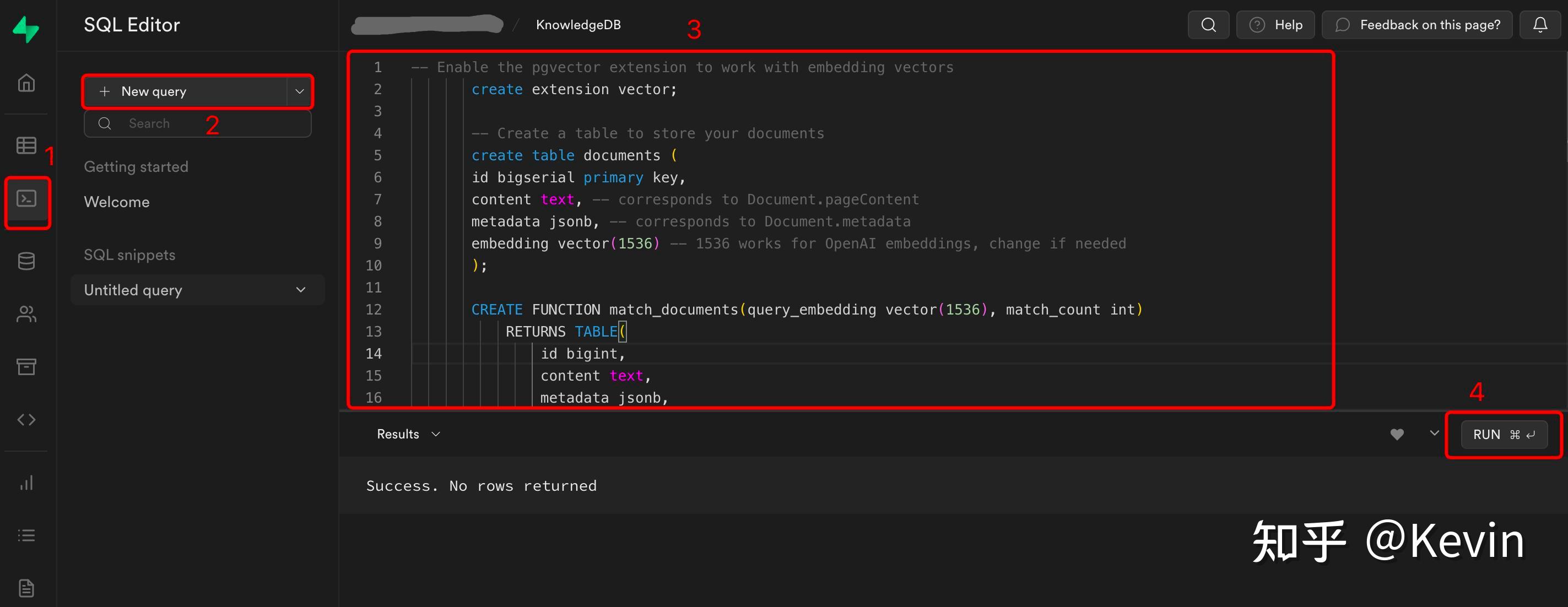Expand the New query dropdown arrow
This screenshot has height=607, width=1568.
[300, 91]
